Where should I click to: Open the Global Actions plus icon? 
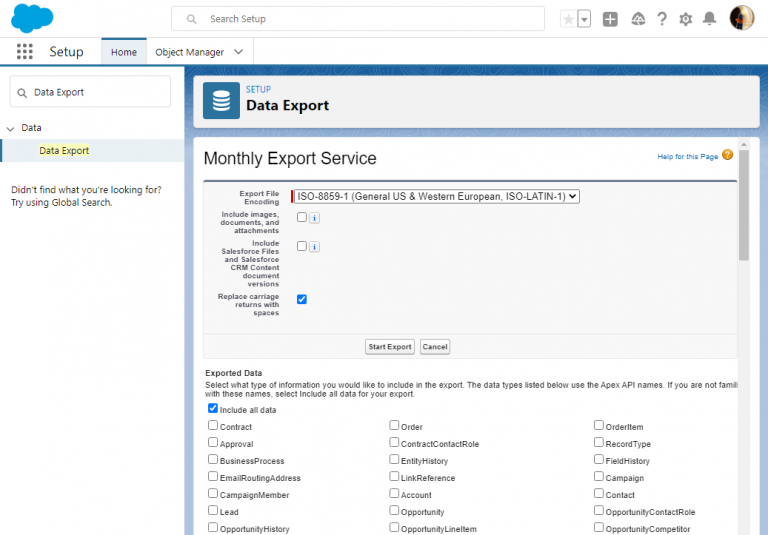click(610, 19)
